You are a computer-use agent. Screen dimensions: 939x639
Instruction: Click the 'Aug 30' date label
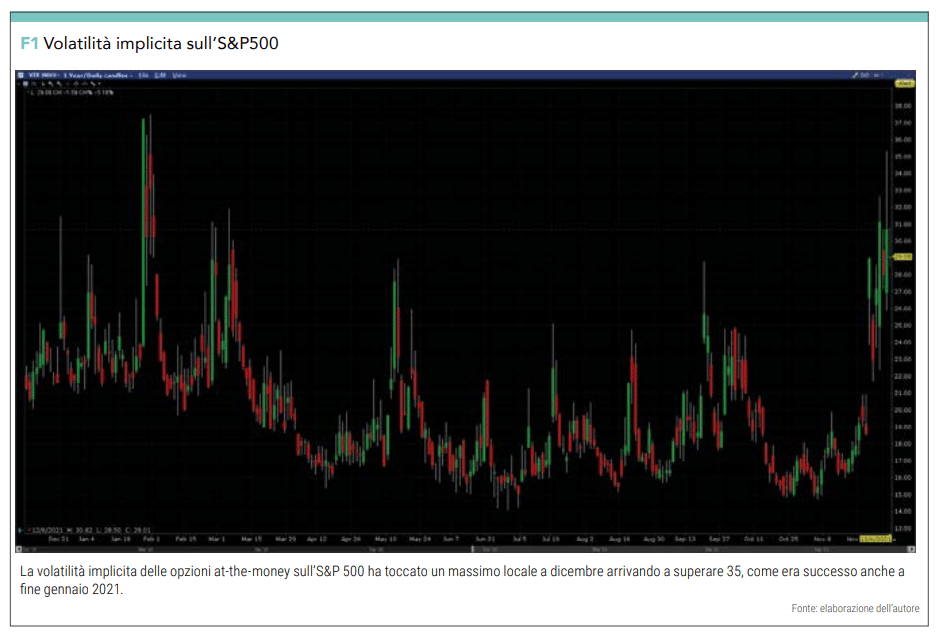point(654,539)
